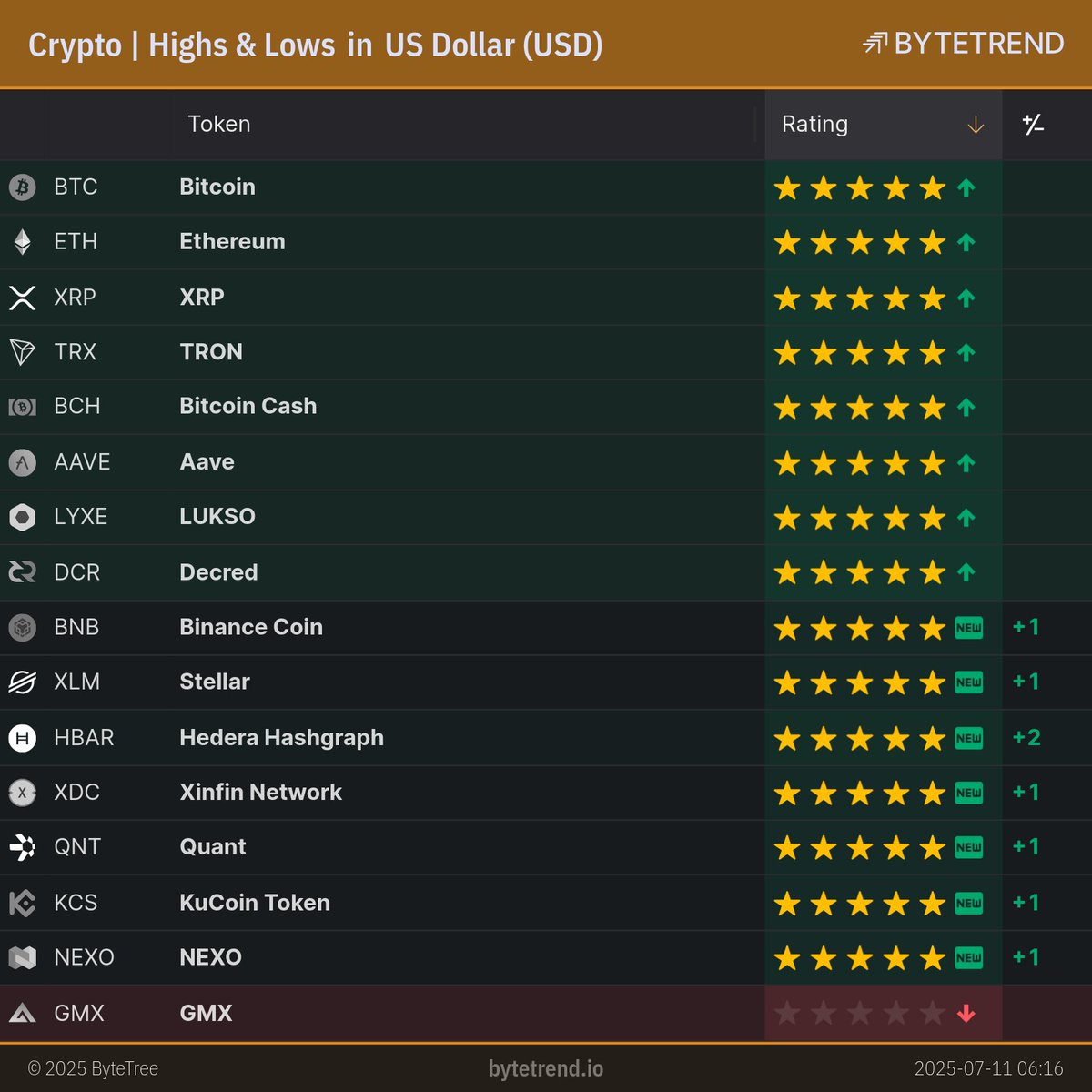This screenshot has height=1092, width=1092.
Task: Click the LUKSO hexagon icon
Action: tap(22, 517)
